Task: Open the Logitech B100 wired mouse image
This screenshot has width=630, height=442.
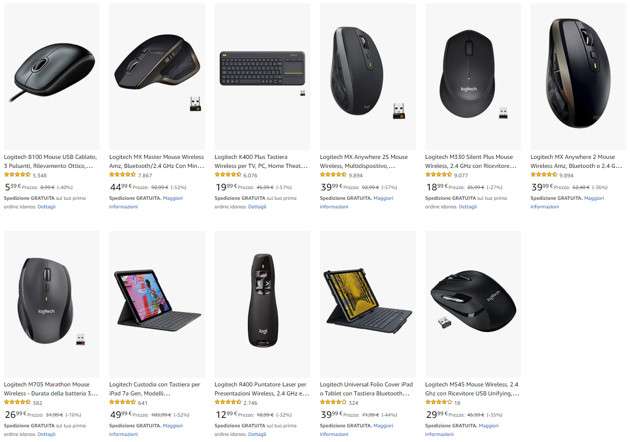Action: 52,76
